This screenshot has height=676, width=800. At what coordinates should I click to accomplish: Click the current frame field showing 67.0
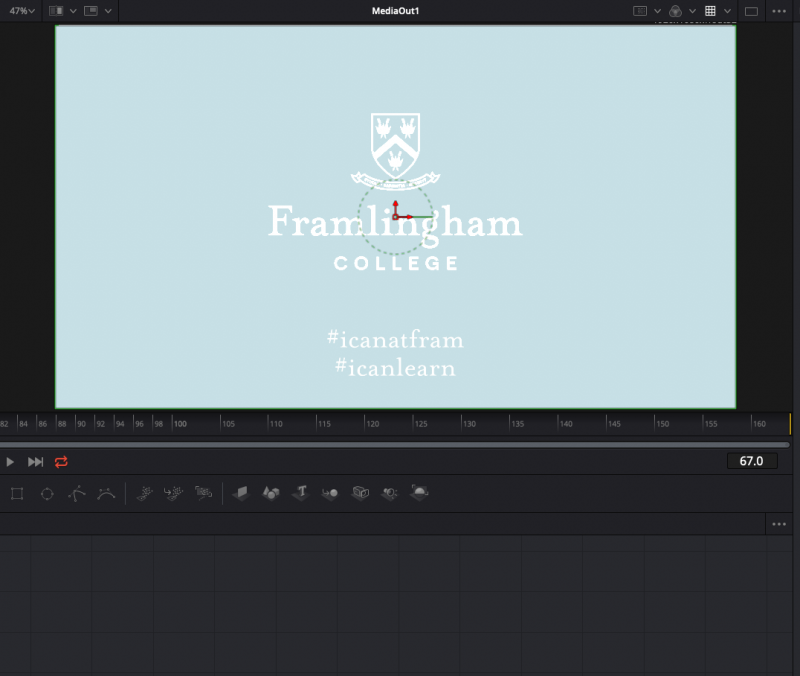tap(751, 461)
